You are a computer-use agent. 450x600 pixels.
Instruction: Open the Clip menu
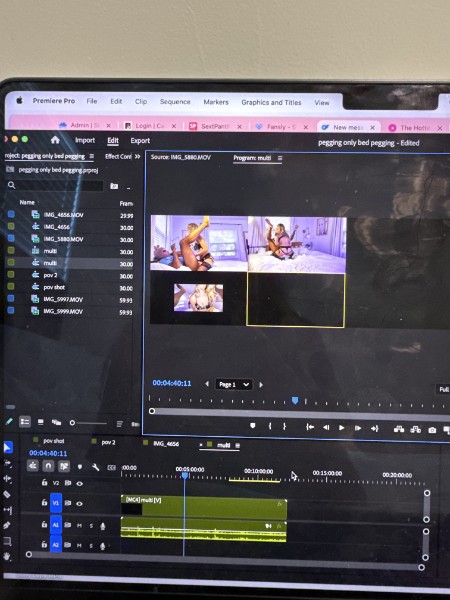141,101
